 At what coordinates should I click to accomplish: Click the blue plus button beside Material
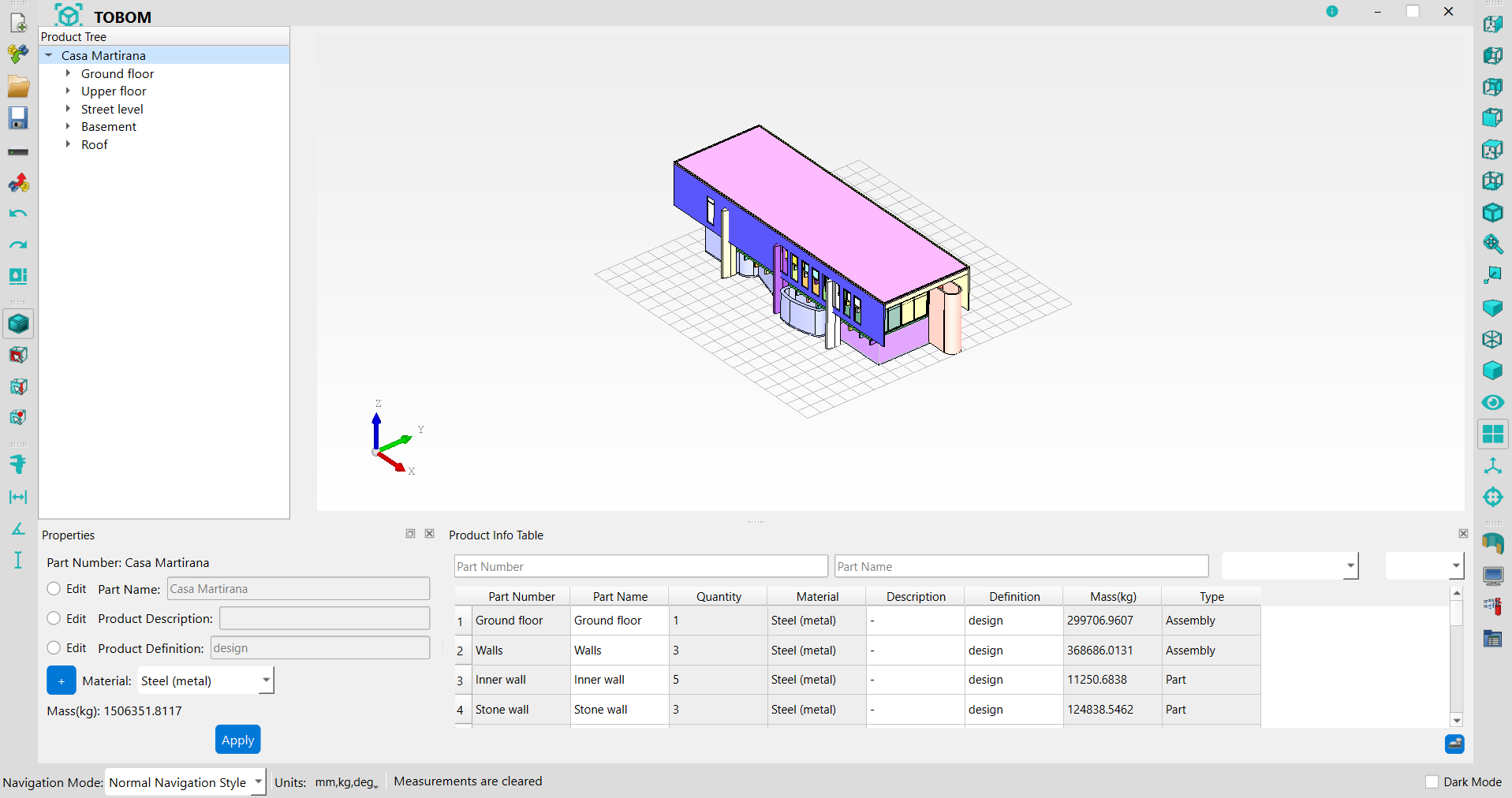[x=62, y=681]
